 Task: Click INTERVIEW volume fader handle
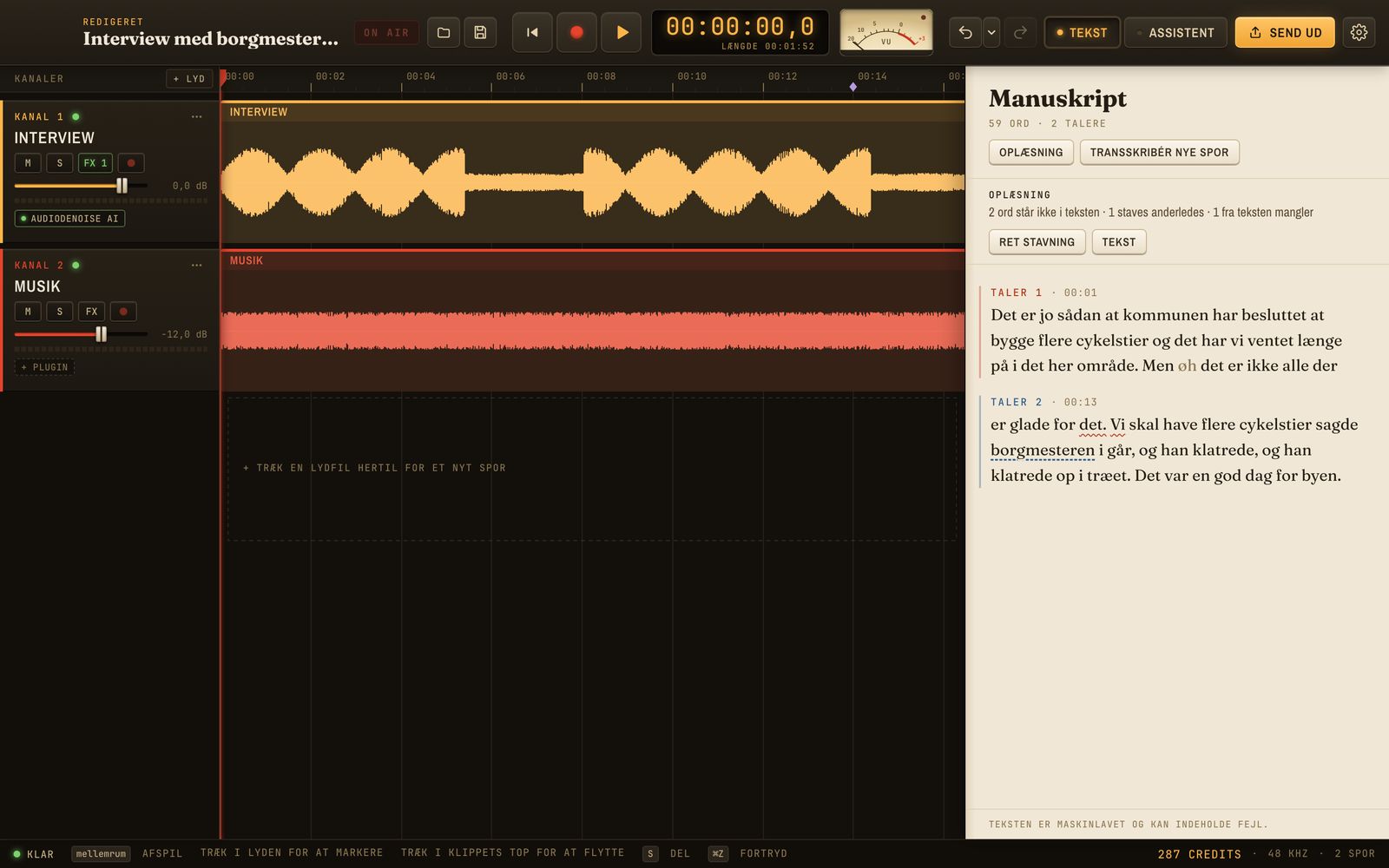click(122, 186)
